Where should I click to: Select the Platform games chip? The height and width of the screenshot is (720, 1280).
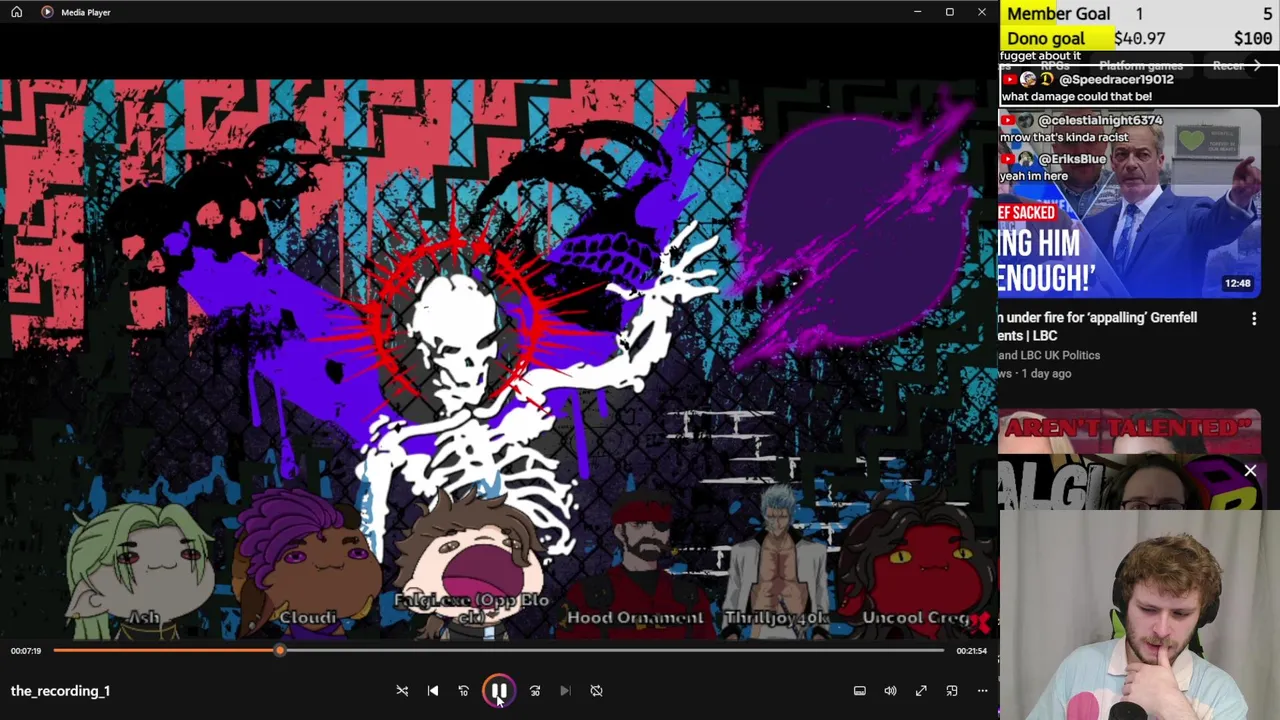tap(1141, 66)
